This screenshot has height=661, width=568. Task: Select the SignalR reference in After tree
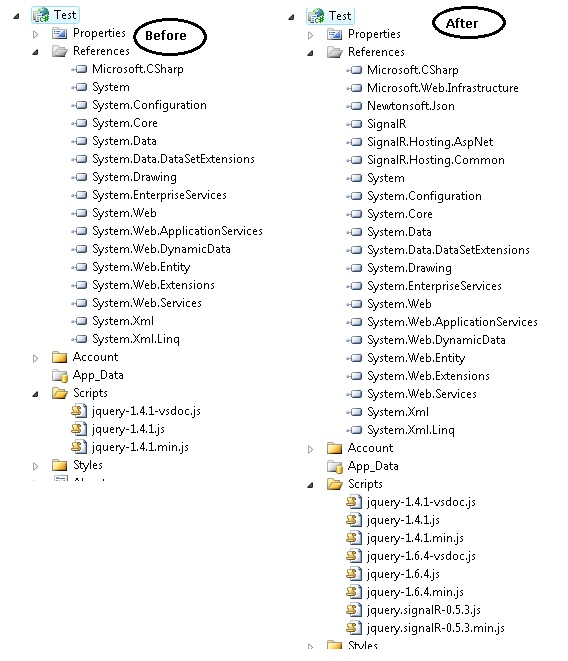click(387, 124)
